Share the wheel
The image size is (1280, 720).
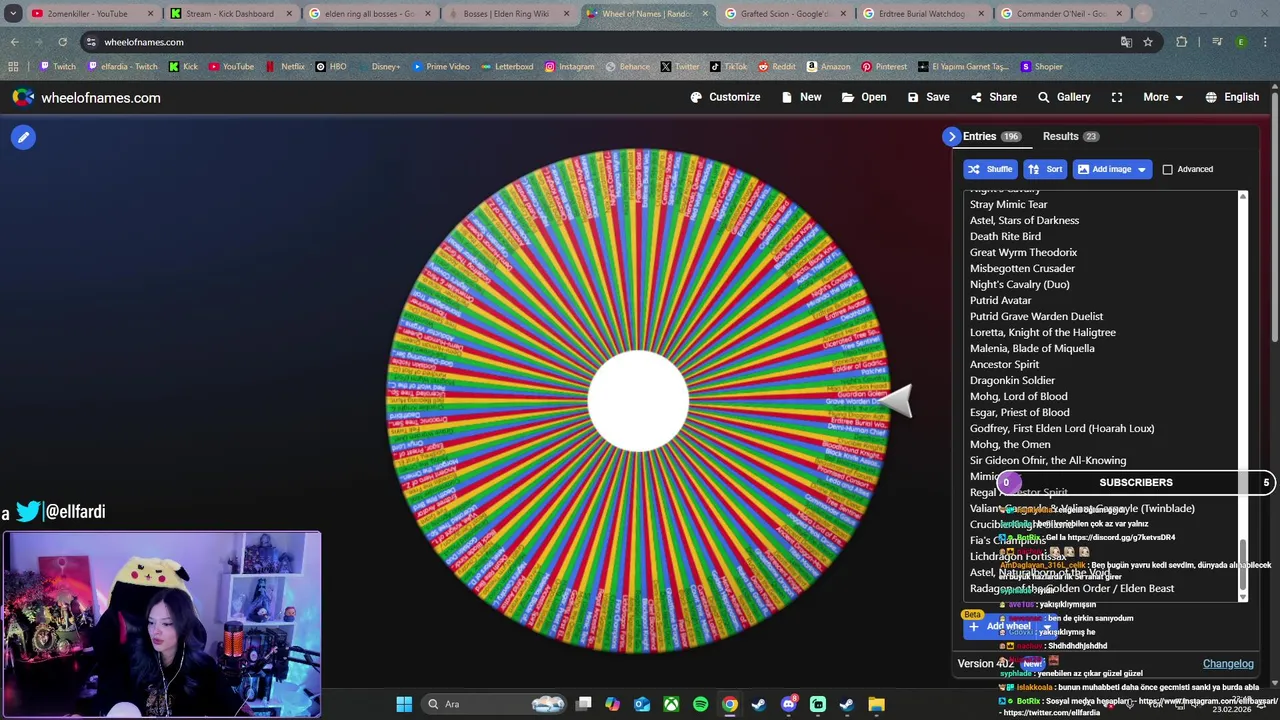(993, 97)
